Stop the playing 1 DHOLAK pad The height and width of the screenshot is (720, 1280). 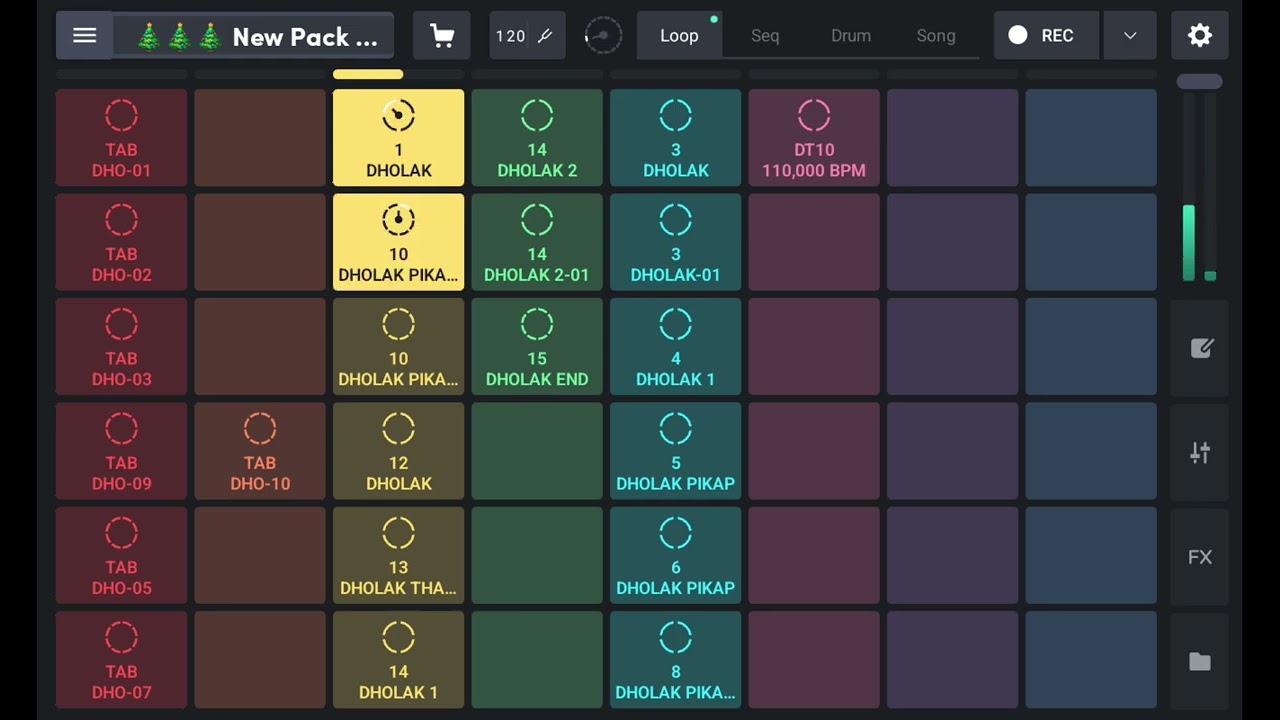398,138
